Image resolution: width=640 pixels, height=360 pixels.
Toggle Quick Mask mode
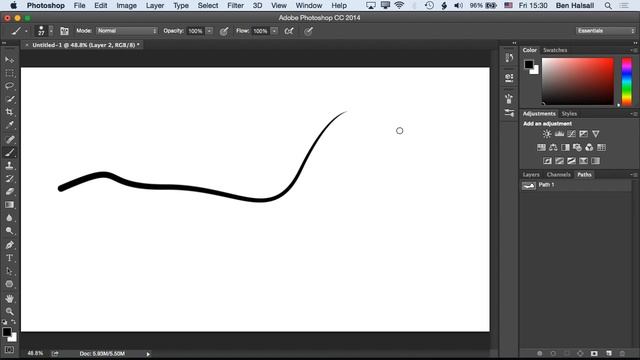tap(9, 350)
